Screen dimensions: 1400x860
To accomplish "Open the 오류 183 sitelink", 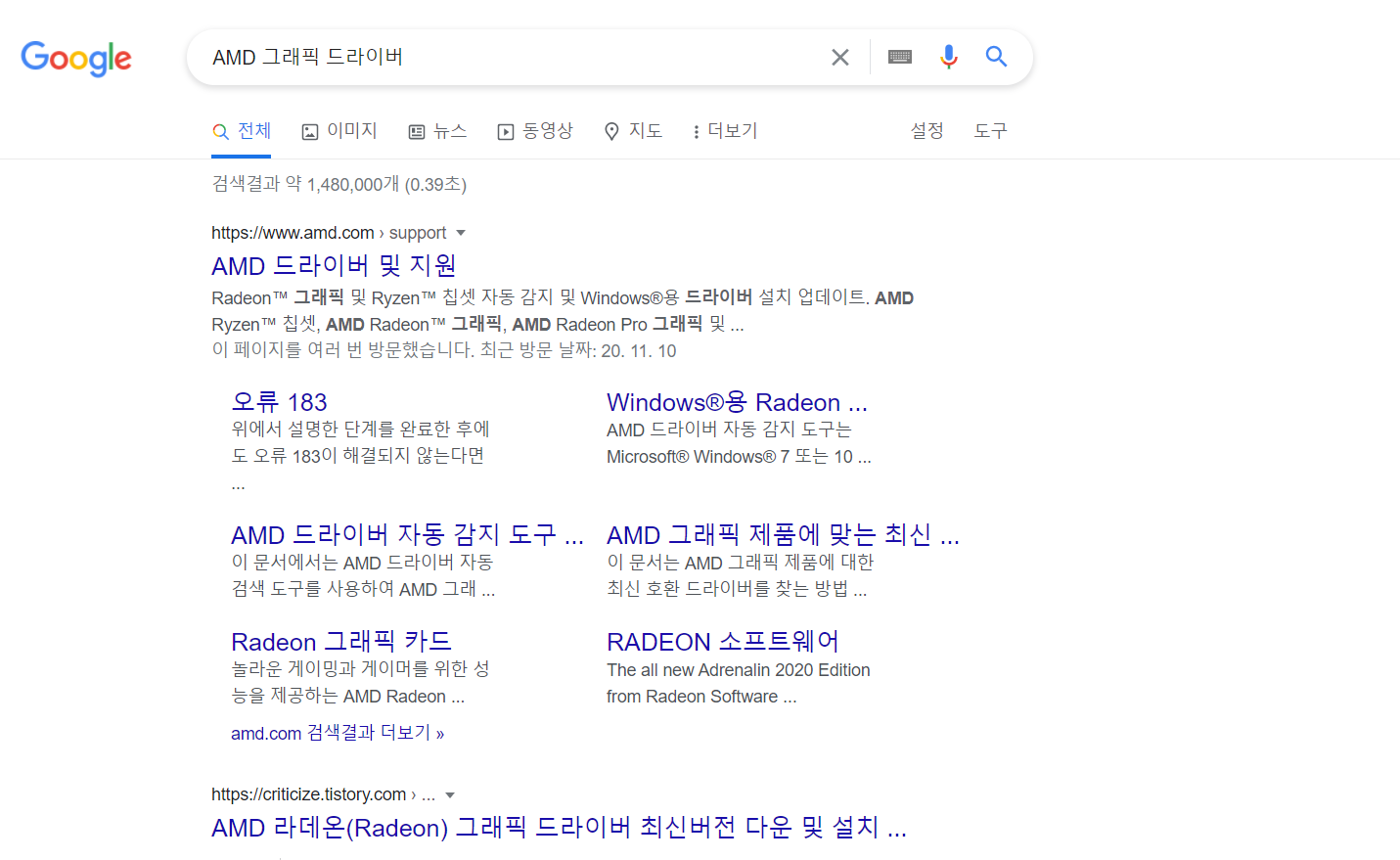I will pos(279,402).
